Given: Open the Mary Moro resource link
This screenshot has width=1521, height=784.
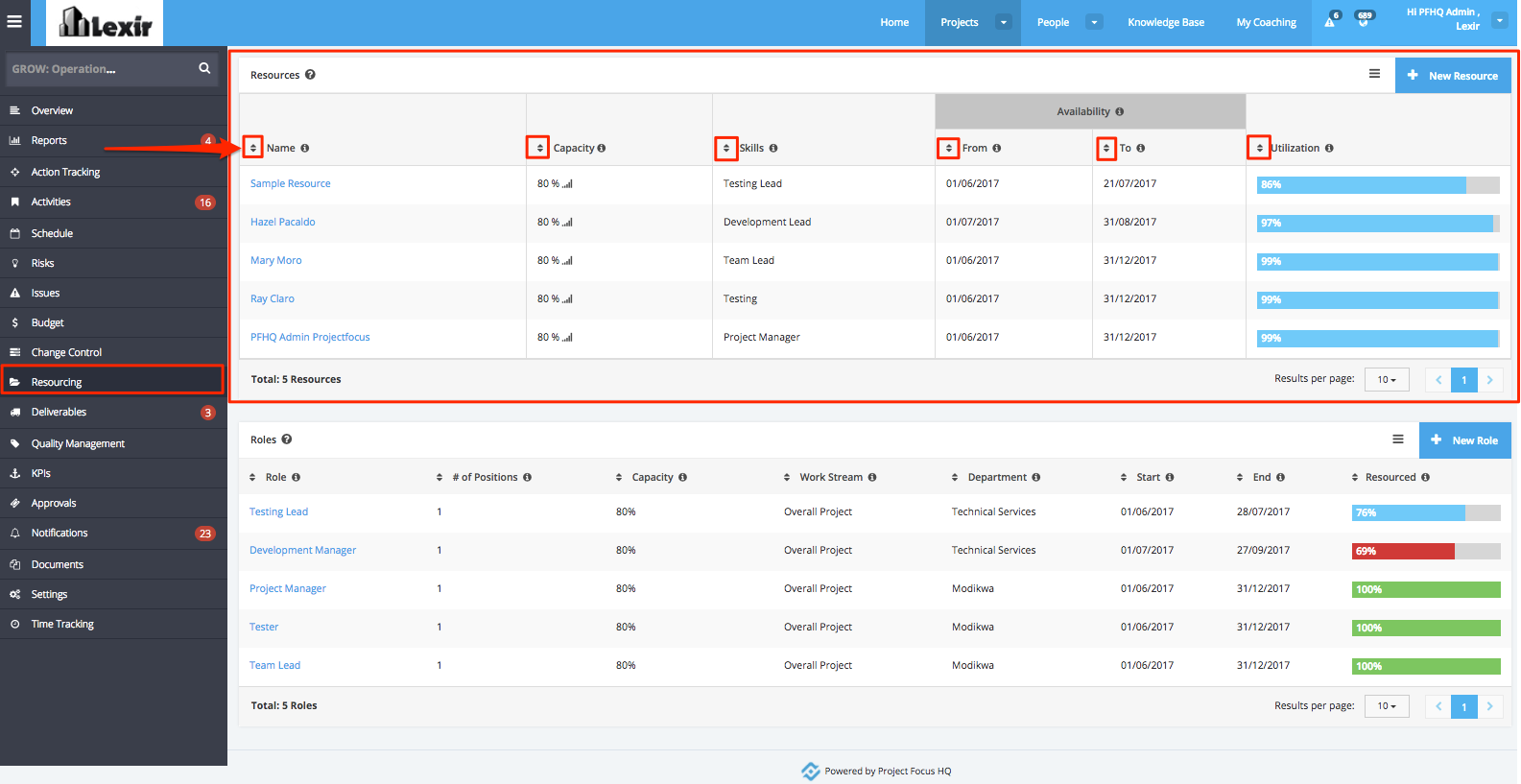Looking at the screenshot, I should [276, 260].
